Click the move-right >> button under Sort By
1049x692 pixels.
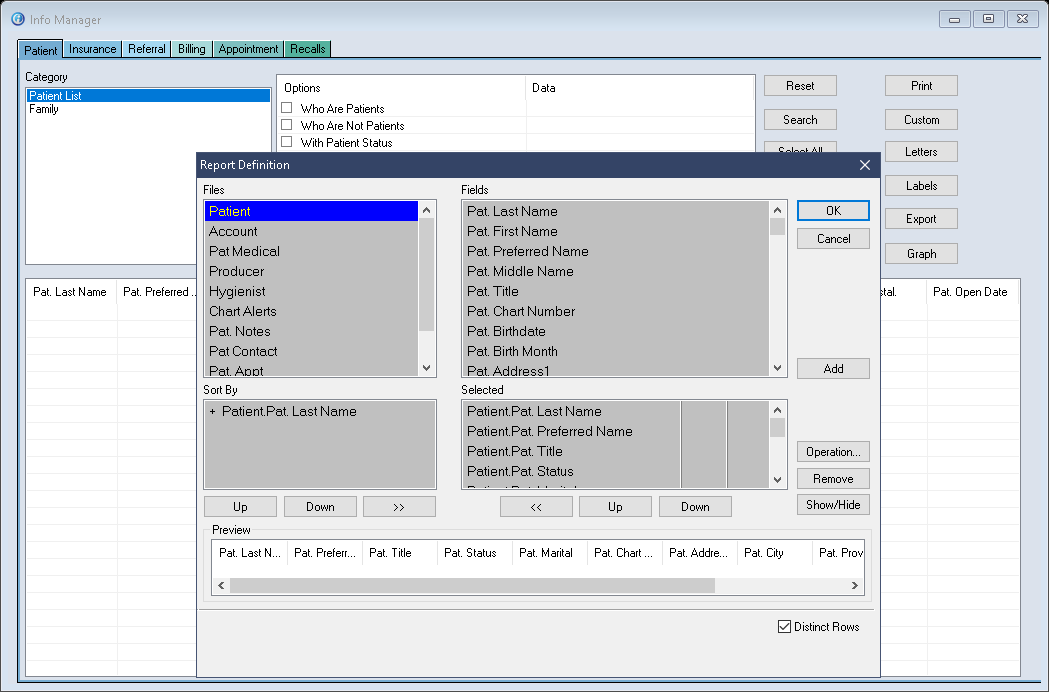tap(399, 507)
